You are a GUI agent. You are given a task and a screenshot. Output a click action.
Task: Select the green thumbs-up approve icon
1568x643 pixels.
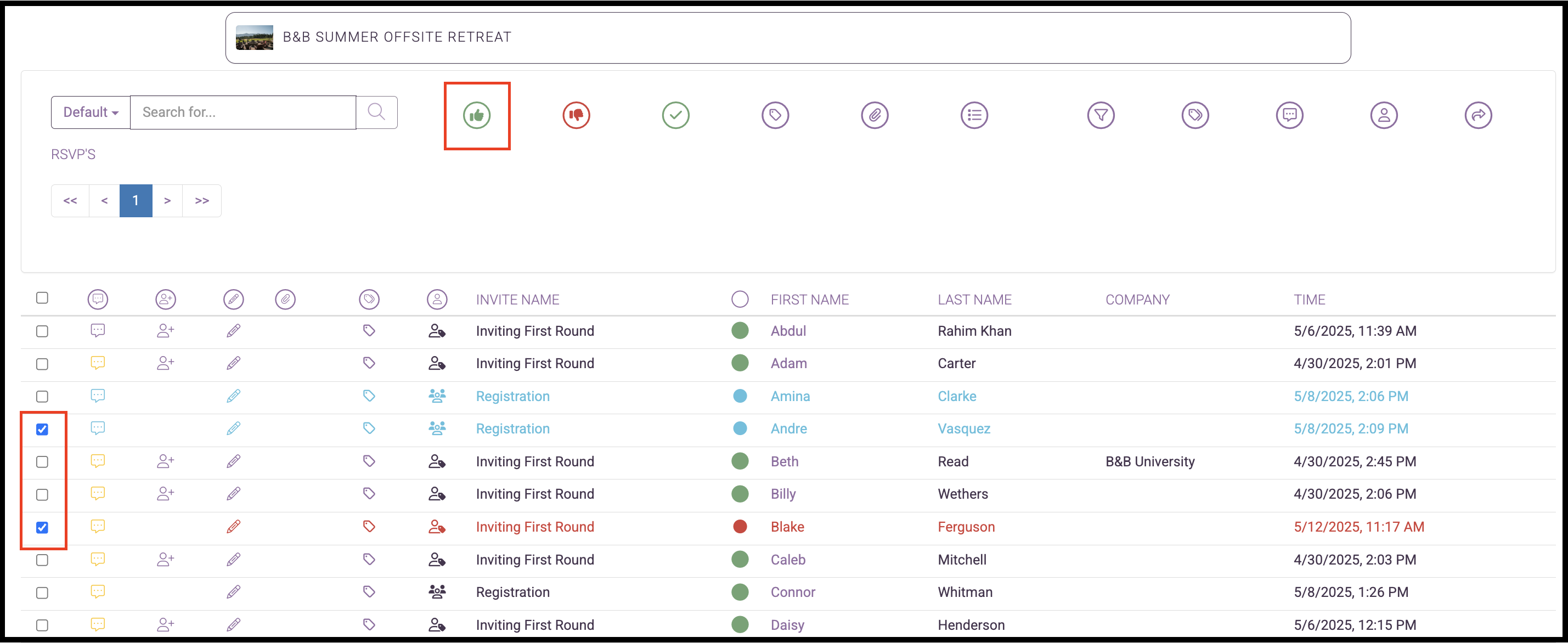[477, 115]
